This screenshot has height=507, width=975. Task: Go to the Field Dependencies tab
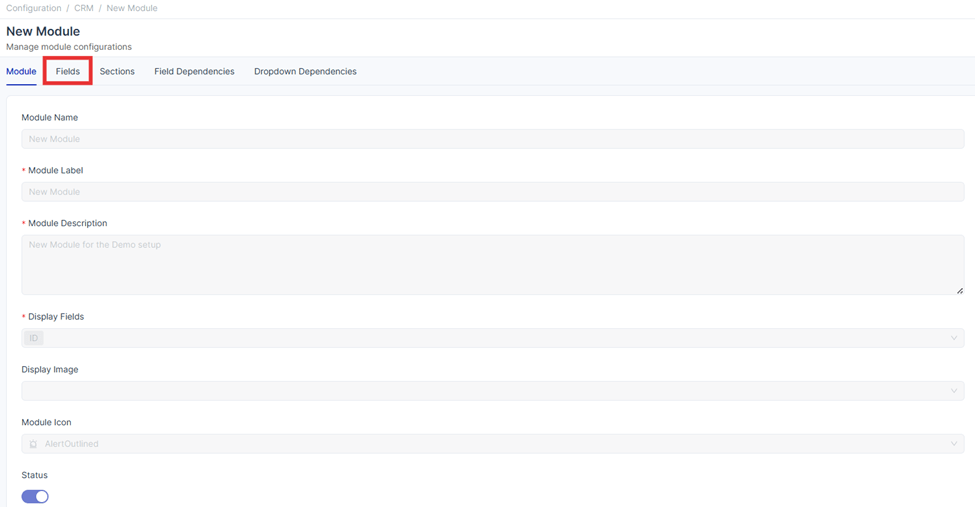(x=194, y=72)
